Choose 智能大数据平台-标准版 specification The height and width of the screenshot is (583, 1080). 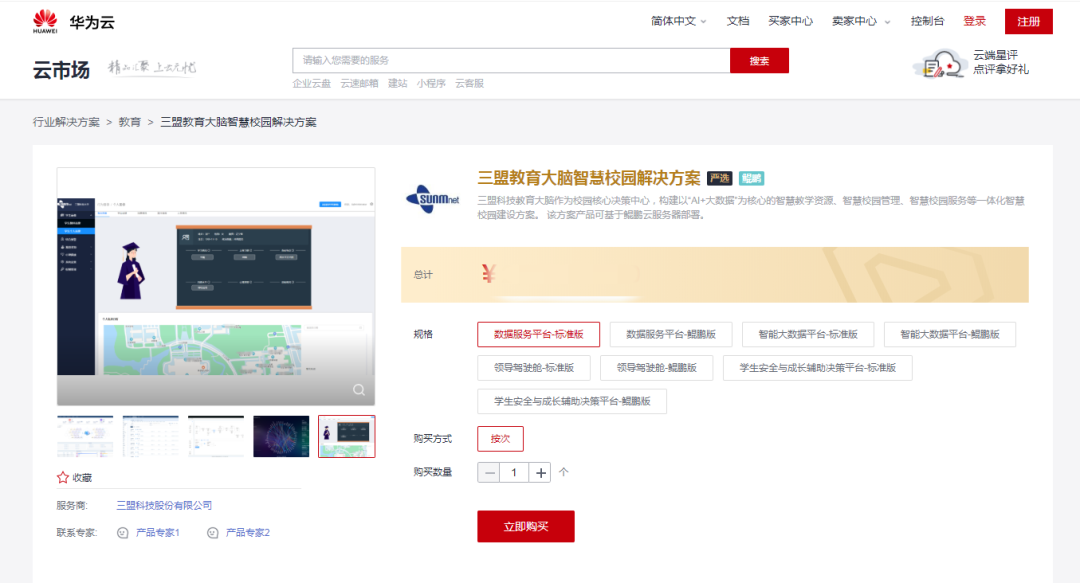click(x=815, y=334)
